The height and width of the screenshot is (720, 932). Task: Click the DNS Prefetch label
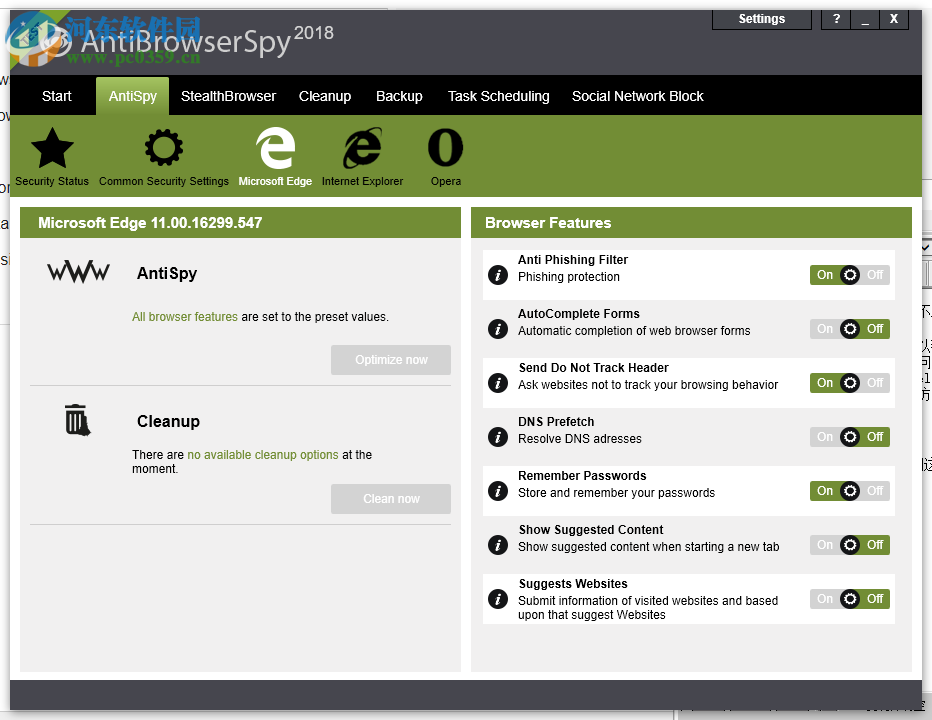556,422
